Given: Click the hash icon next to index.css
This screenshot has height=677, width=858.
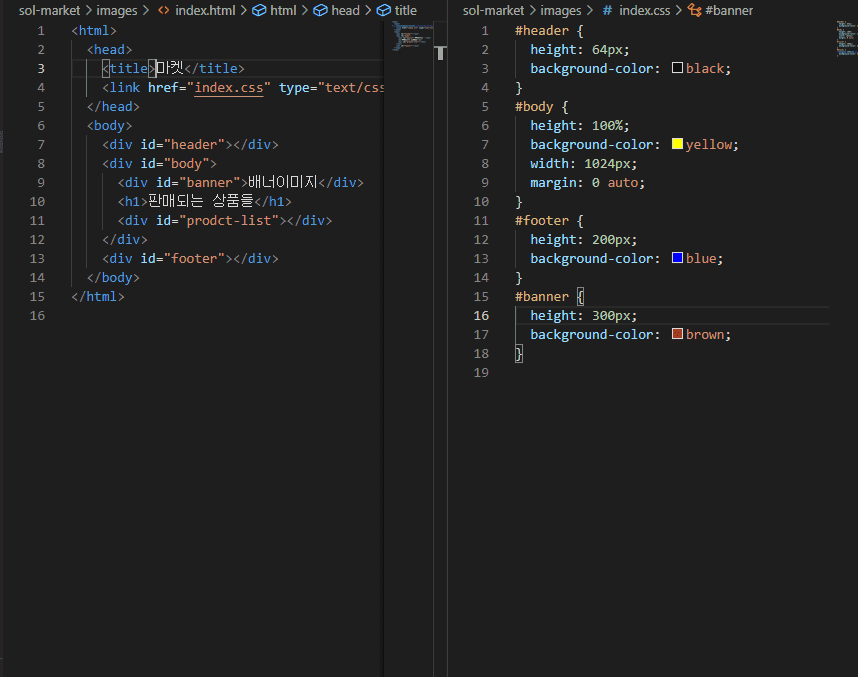Looking at the screenshot, I should click(x=607, y=10).
